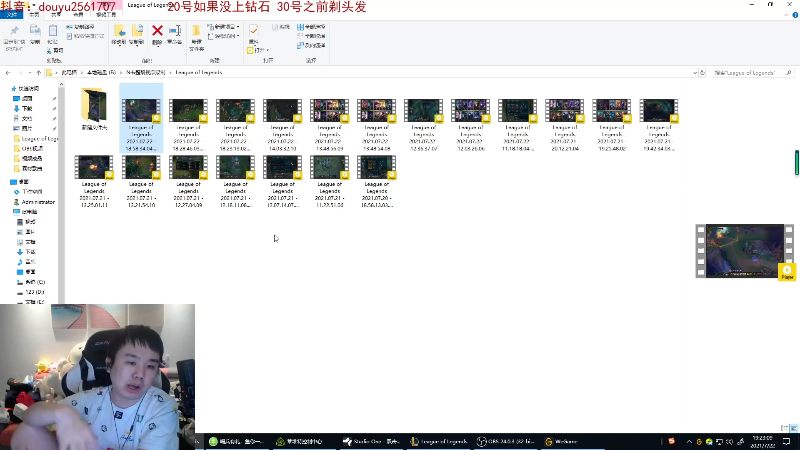Viewport: 800px width, 450px height.
Task: Click the Back navigation arrow
Action: point(8,73)
